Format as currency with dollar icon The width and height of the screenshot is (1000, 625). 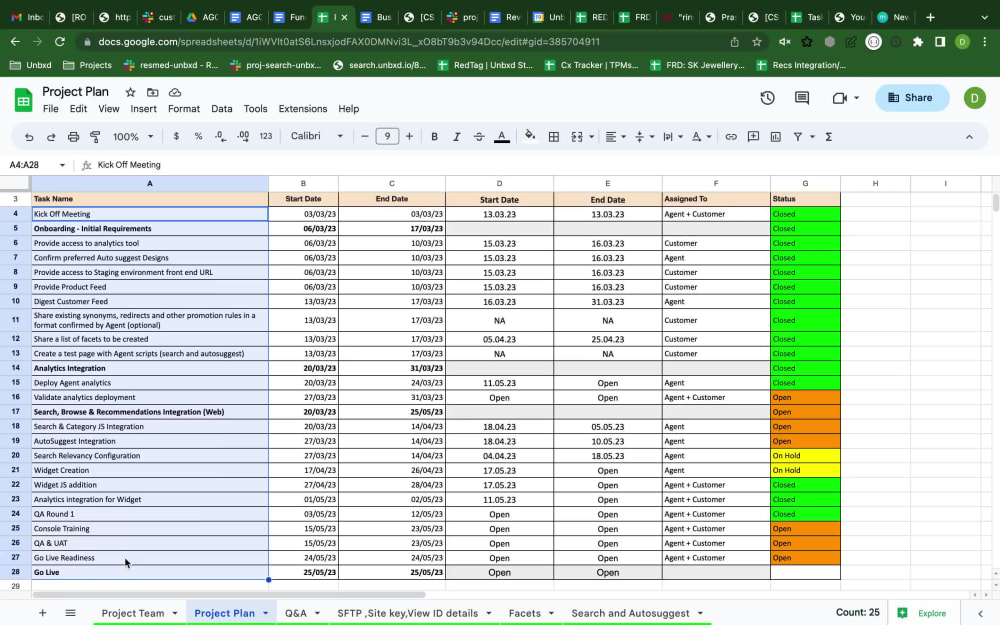point(176,136)
